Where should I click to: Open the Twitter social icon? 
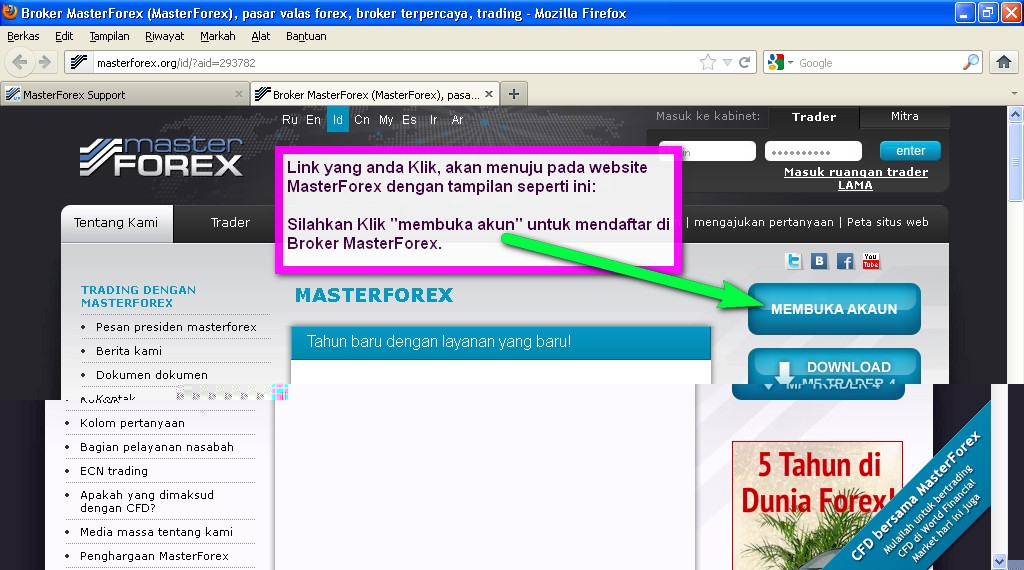(793, 262)
